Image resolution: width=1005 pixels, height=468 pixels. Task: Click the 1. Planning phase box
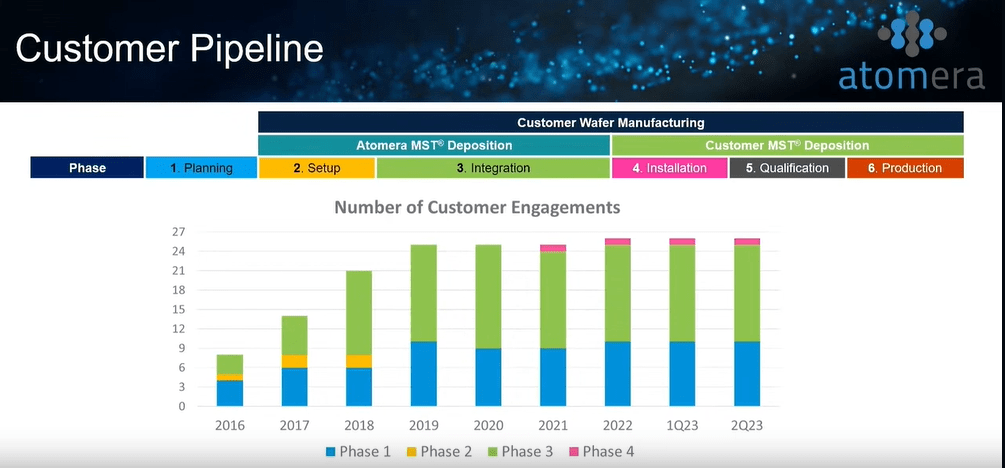(200, 168)
